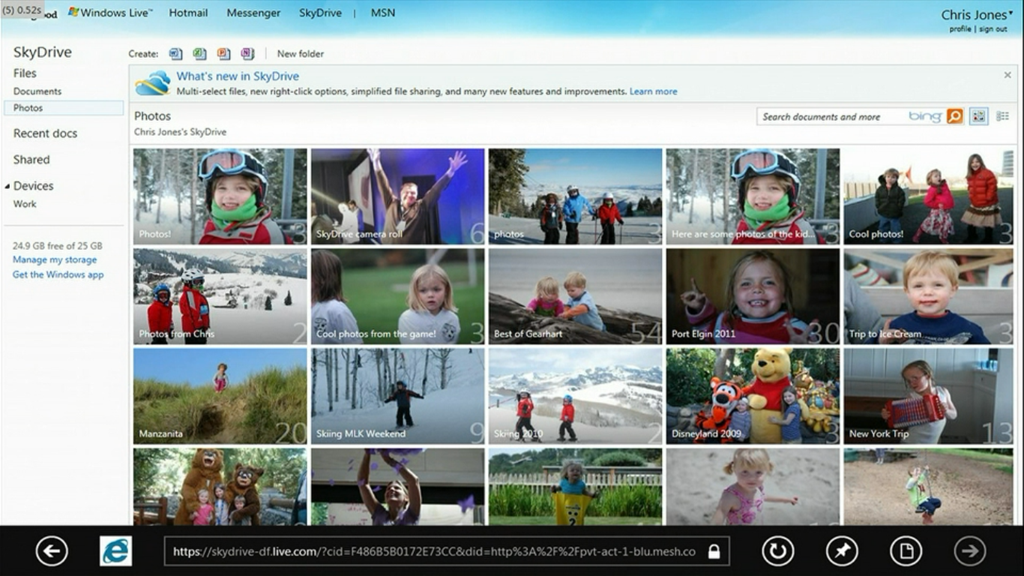This screenshot has width=1024, height=576.
Task: Open SkyDrive from the top bar
Action: [320, 12]
